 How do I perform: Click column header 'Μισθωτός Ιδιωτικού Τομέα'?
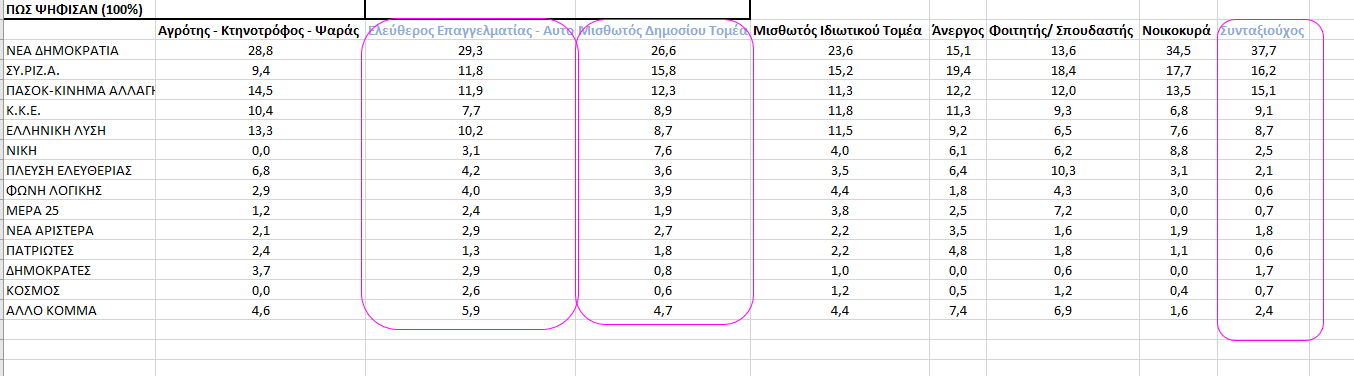coord(837,32)
